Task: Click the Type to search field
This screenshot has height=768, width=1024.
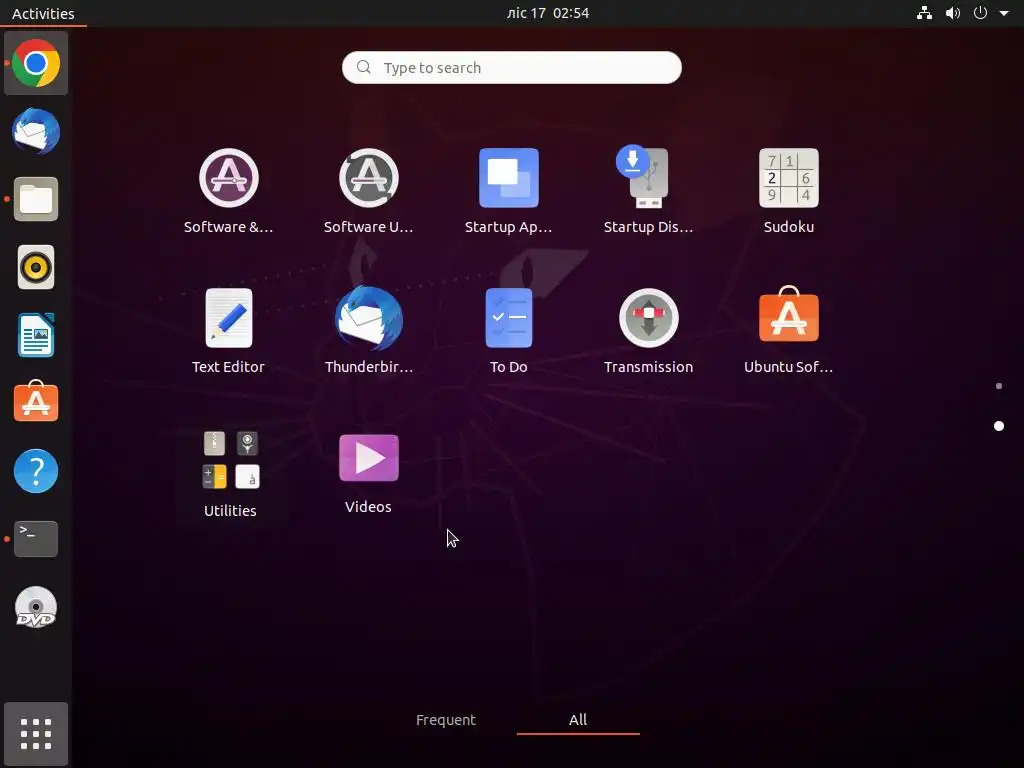Action: tap(511, 67)
